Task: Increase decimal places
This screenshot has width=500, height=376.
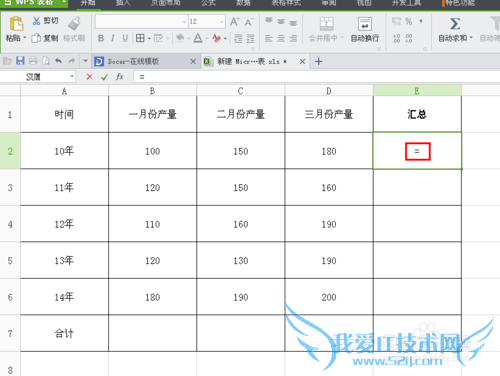Action: point(396,39)
